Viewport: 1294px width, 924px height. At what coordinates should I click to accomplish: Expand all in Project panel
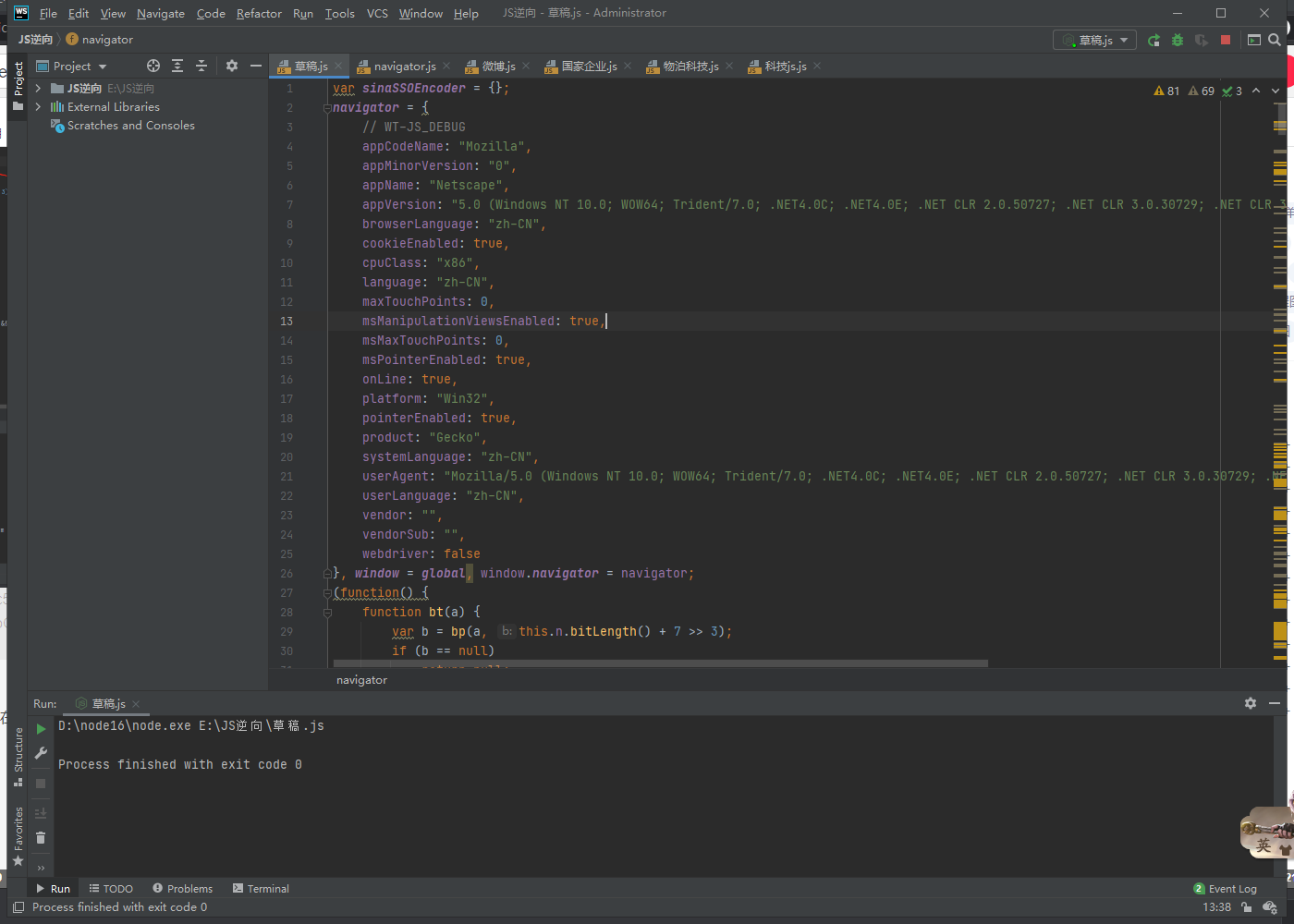[x=177, y=66]
